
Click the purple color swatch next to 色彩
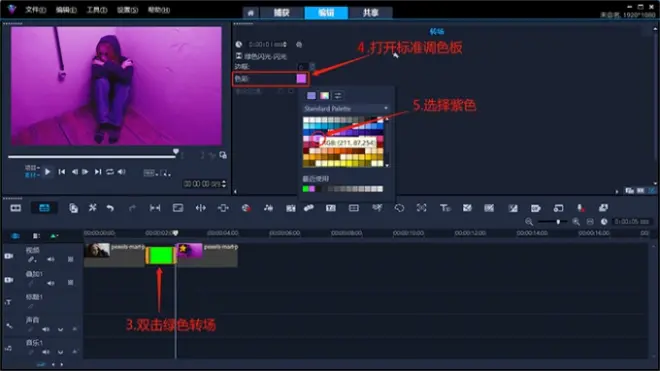coord(301,78)
